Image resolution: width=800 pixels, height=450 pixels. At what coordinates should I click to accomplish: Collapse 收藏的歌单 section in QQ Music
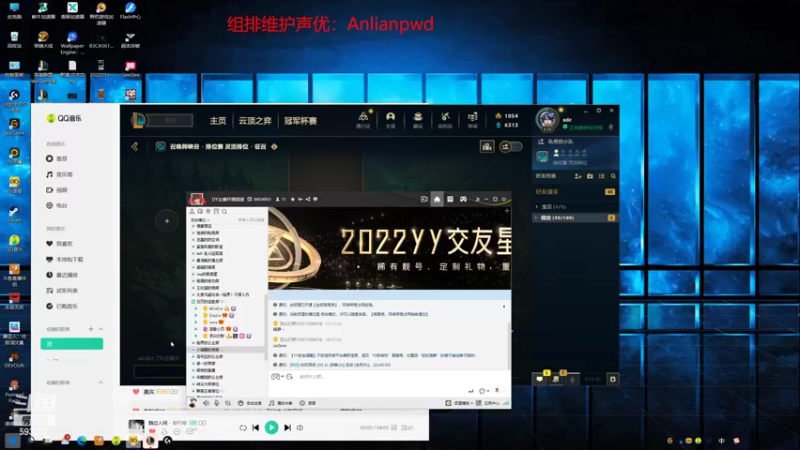pos(101,383)
